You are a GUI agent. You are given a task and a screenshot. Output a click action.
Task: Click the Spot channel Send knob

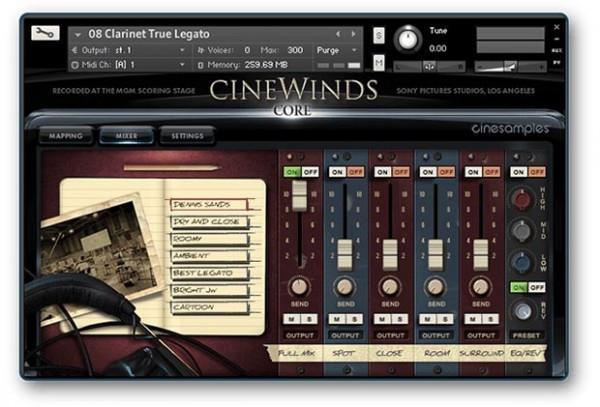345,286
